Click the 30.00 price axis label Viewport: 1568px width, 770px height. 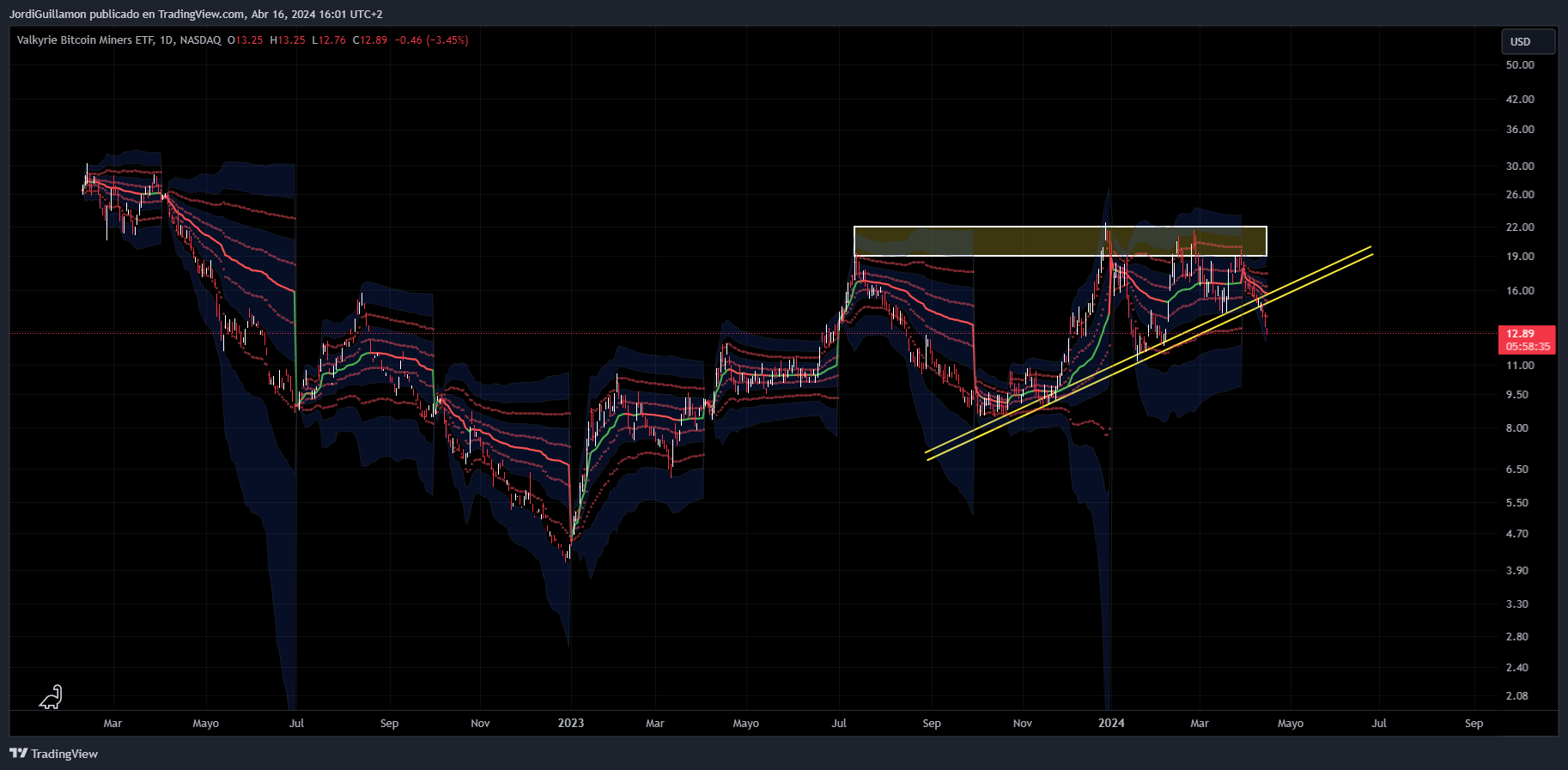tap(1519, 167)
